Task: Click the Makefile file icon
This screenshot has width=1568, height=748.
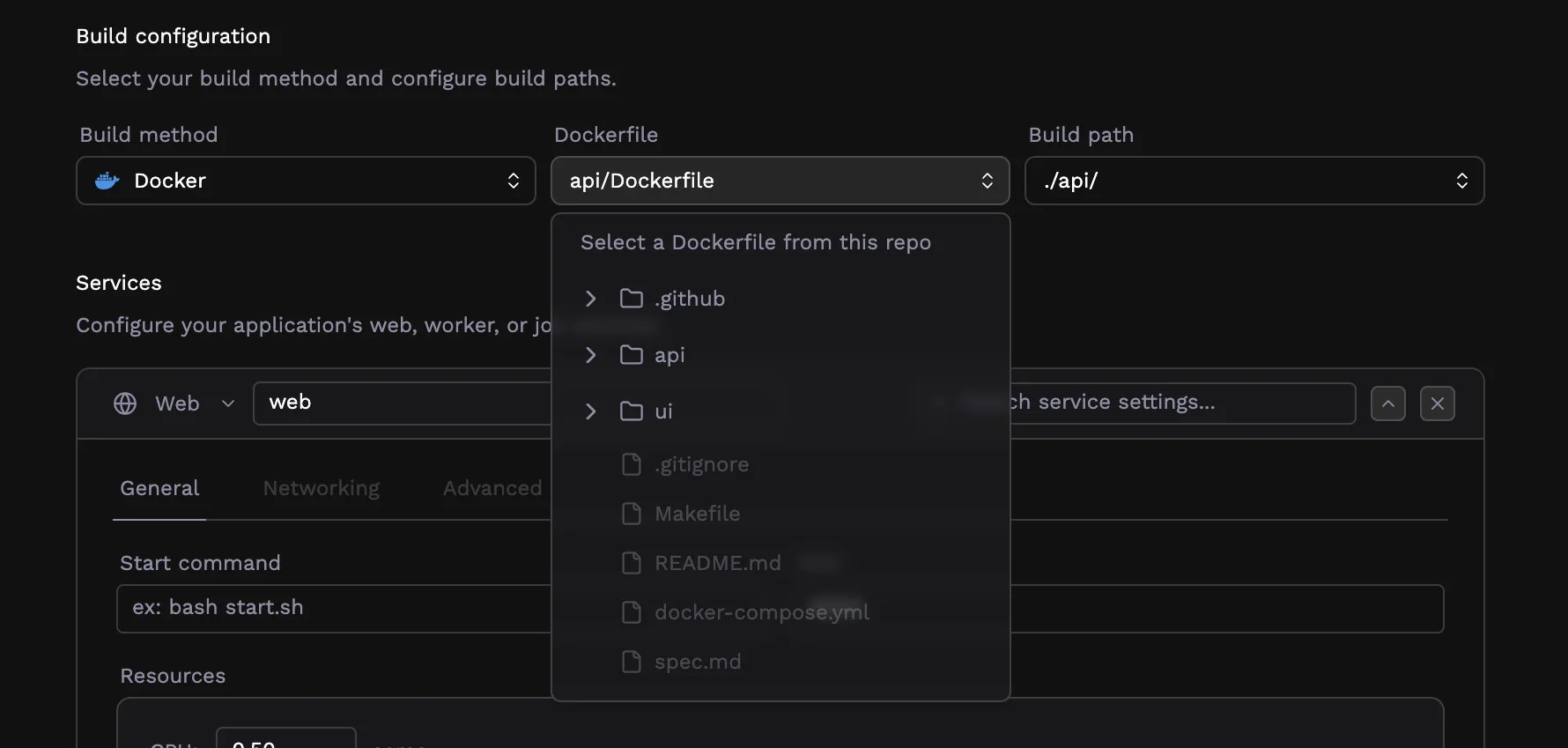Action: [632, 514]
